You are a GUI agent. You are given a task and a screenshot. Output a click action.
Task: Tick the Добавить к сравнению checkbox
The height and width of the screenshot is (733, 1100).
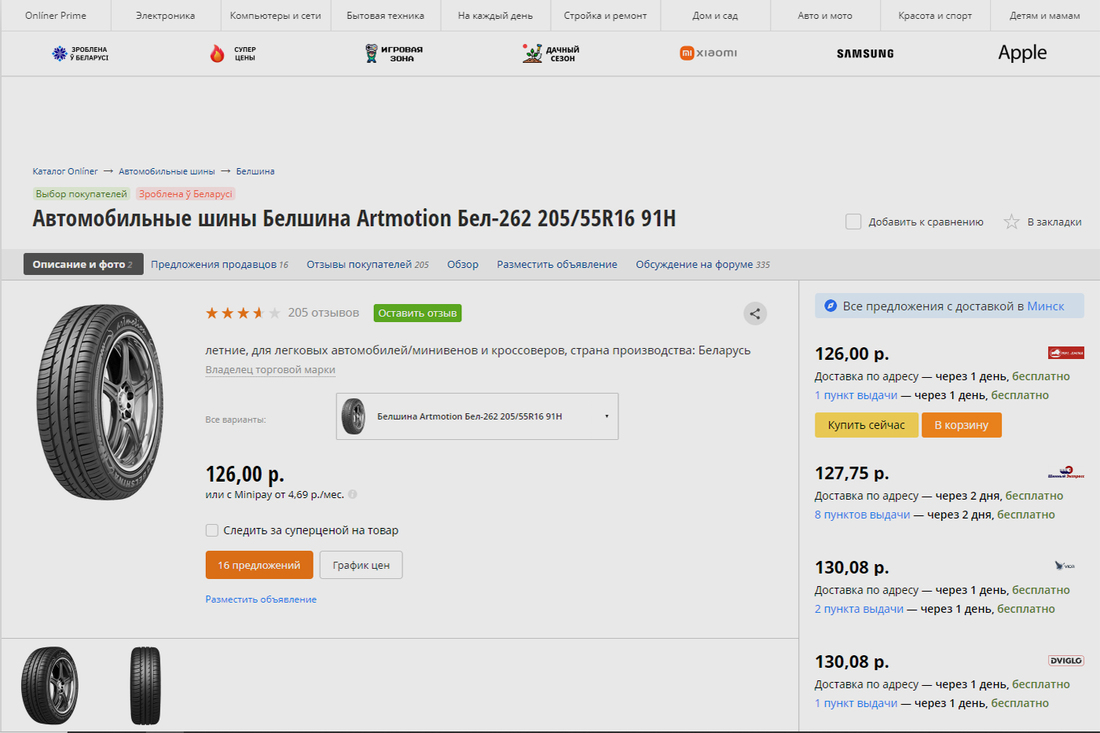pos(853,222)
